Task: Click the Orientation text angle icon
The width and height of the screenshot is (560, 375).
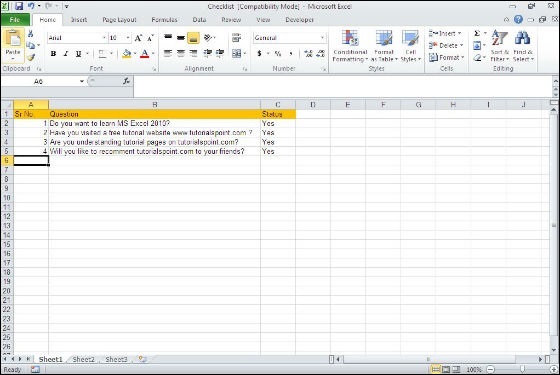Action: (x=208, y=37)
